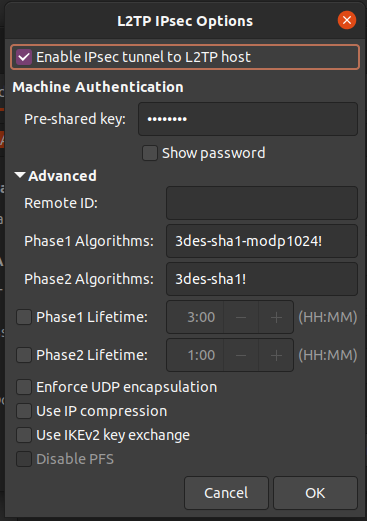Confirm settings with the OK button
This screenshot has height=521, width=367.
click(315, 493)
